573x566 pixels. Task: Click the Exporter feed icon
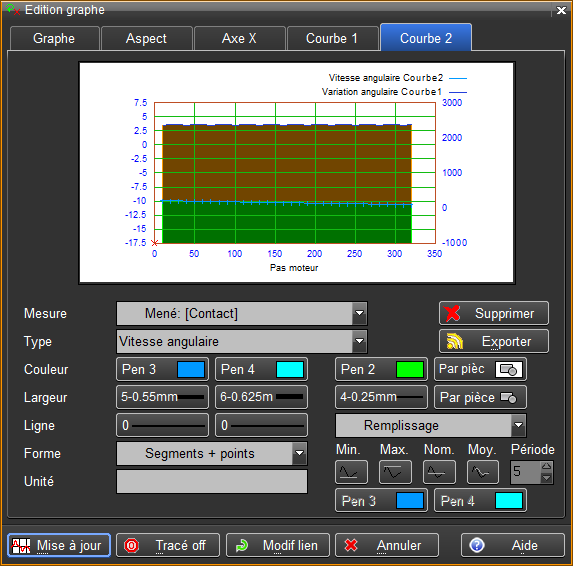pos(455,341)
